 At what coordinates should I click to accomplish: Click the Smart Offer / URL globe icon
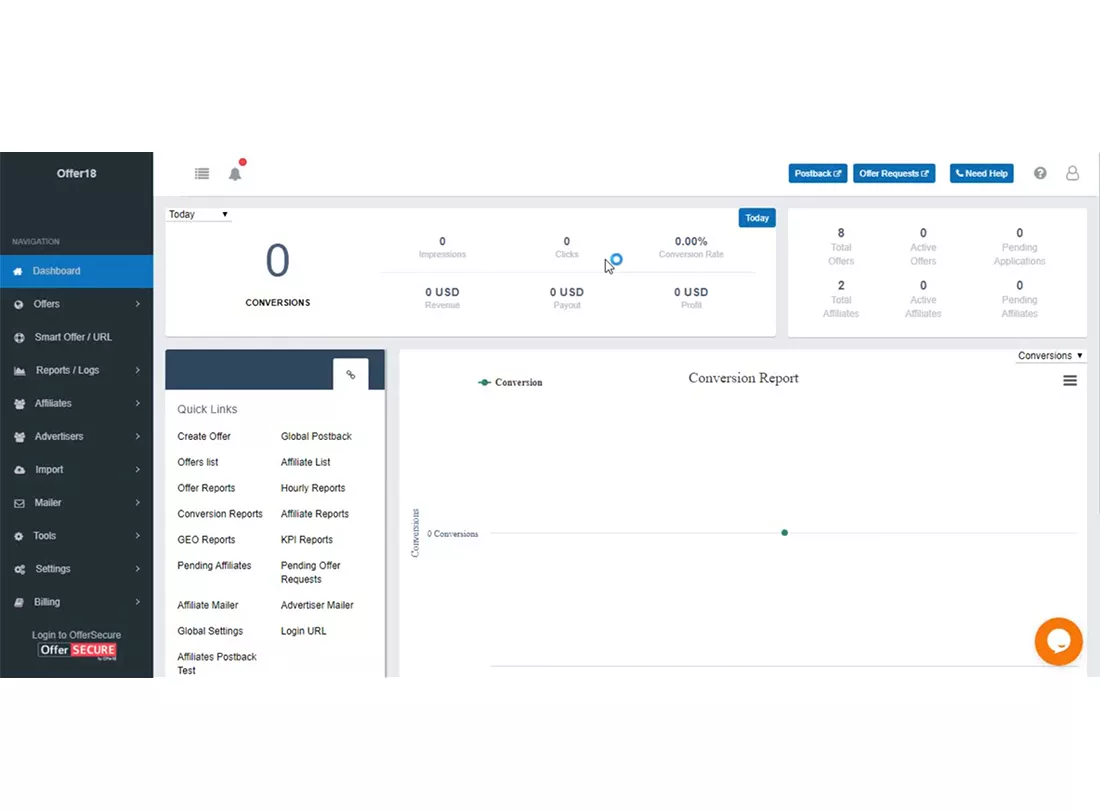click(x=19, y=337)
